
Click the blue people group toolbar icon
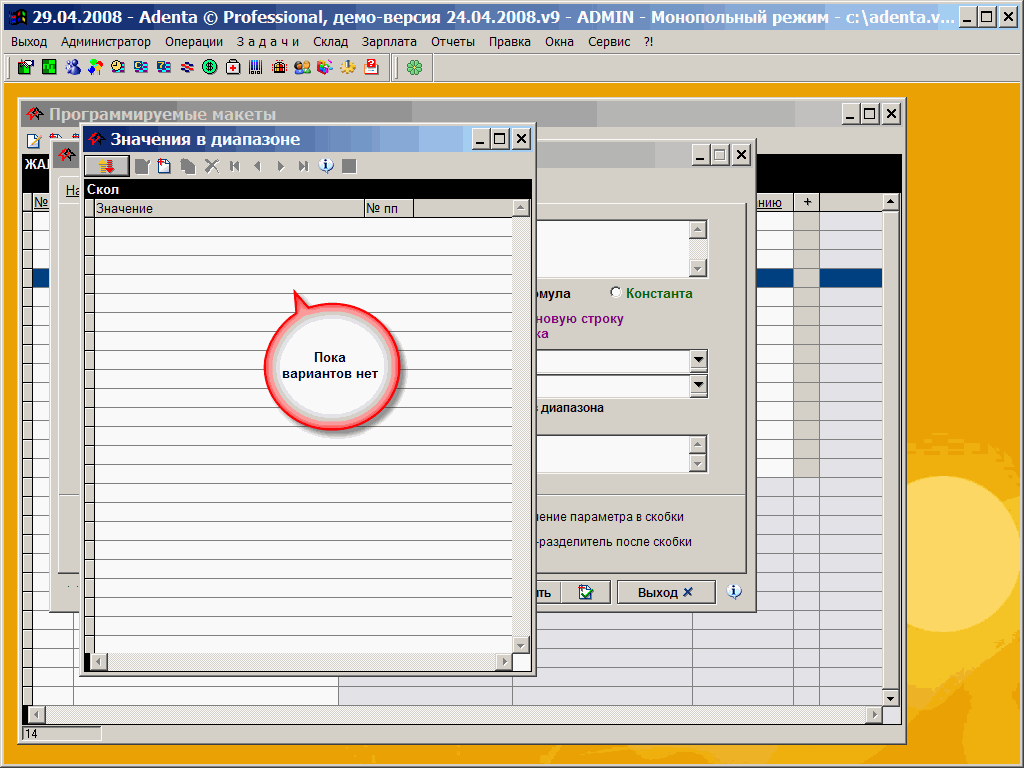[72, 67]
